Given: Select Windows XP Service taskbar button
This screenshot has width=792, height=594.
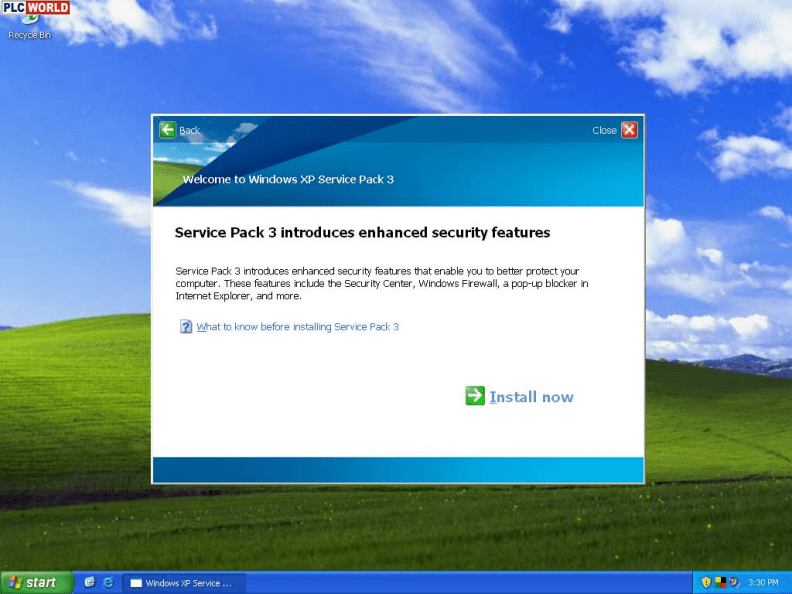Looking at the screenshot, I should [x=184, y=583].
